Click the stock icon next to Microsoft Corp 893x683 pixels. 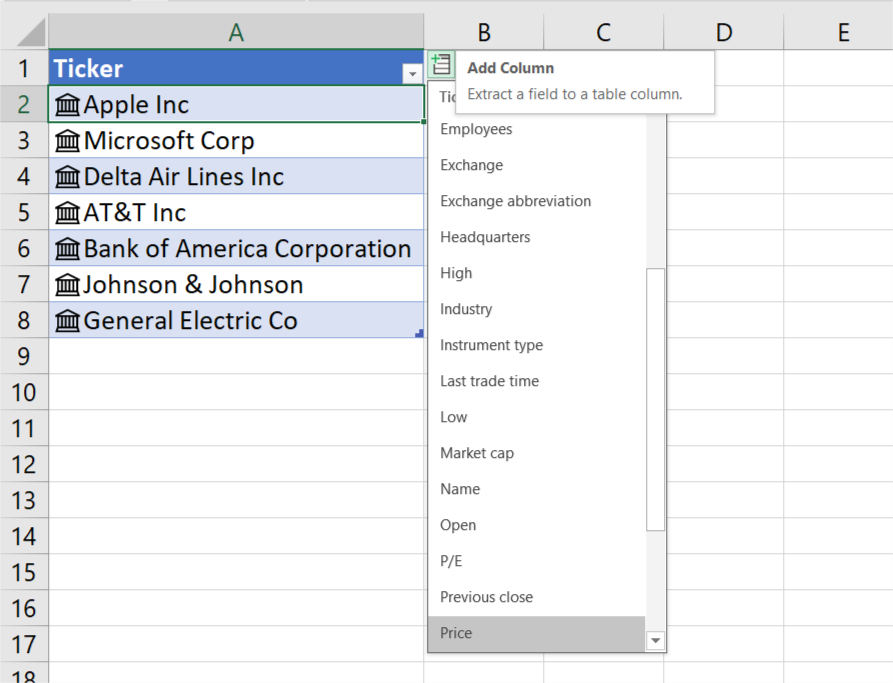[x=67, y=140]
